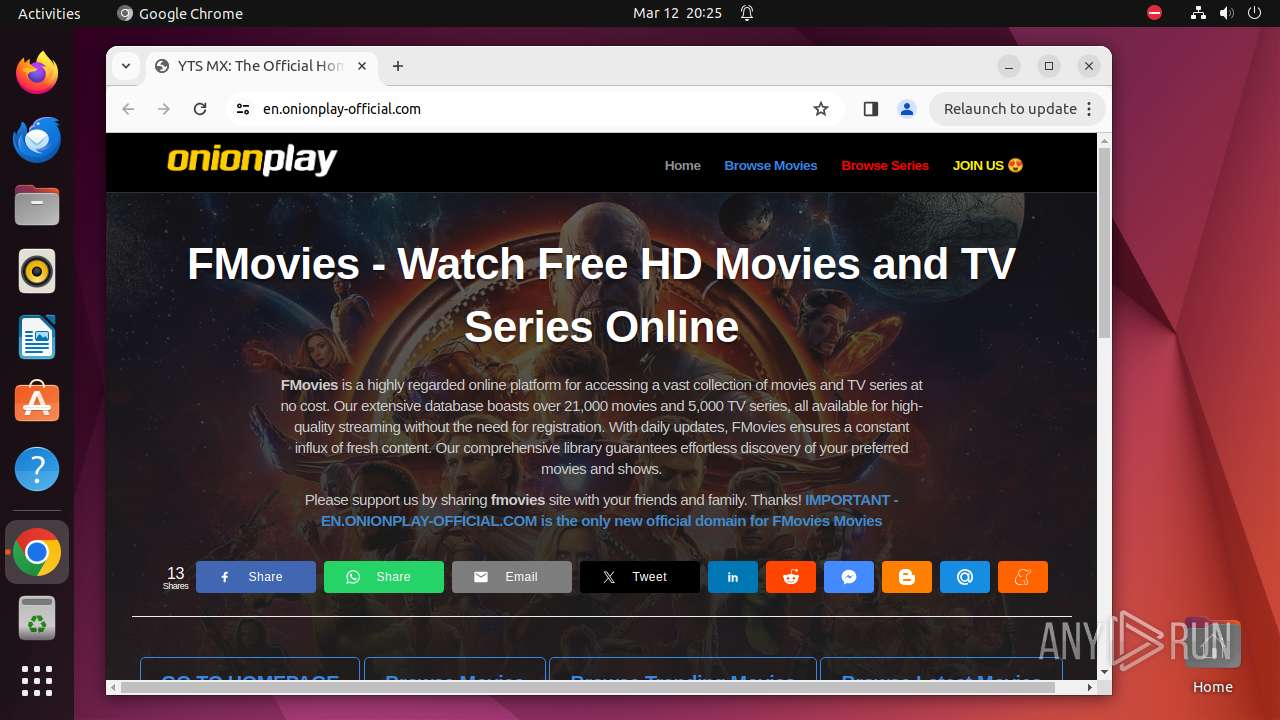Share on Blogger
The image size is (1280, 720).
[907, 577]
